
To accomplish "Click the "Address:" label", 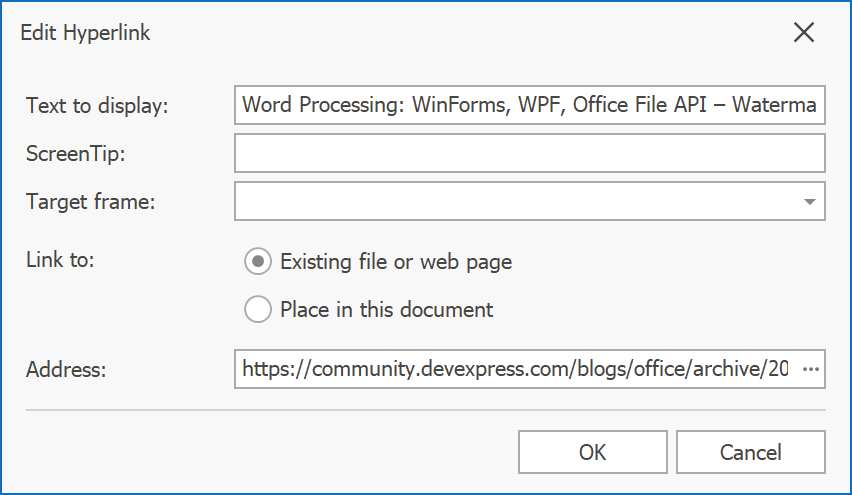I will (x=66, y=370).
